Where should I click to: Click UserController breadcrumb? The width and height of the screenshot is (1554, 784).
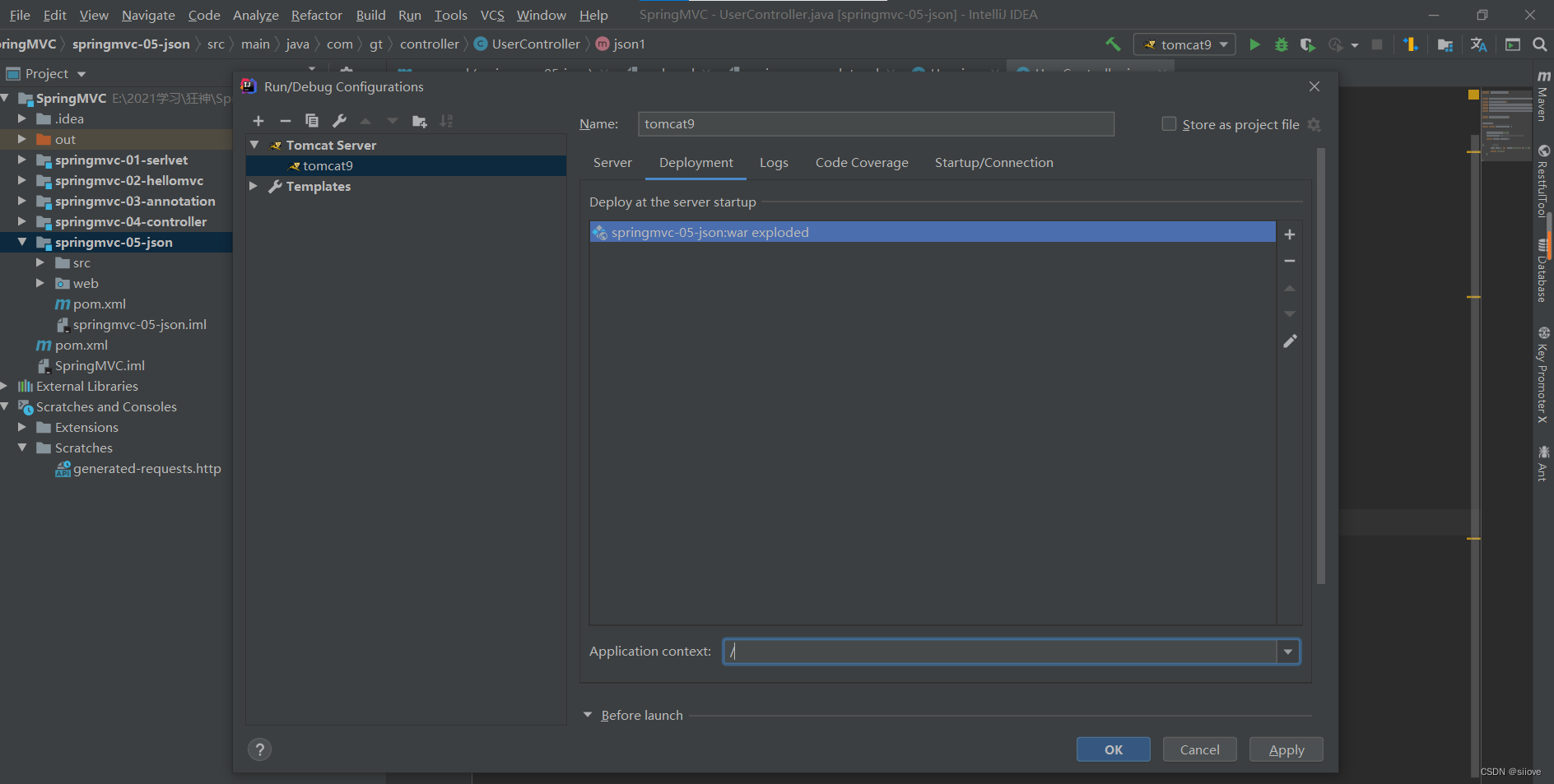(x=528, y=44)
